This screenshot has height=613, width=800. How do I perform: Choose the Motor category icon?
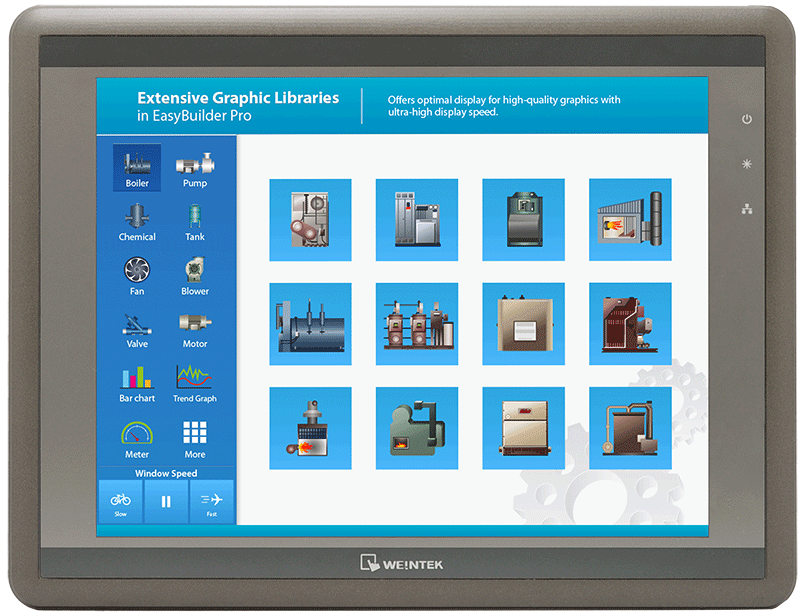click(x=195, y=328)
